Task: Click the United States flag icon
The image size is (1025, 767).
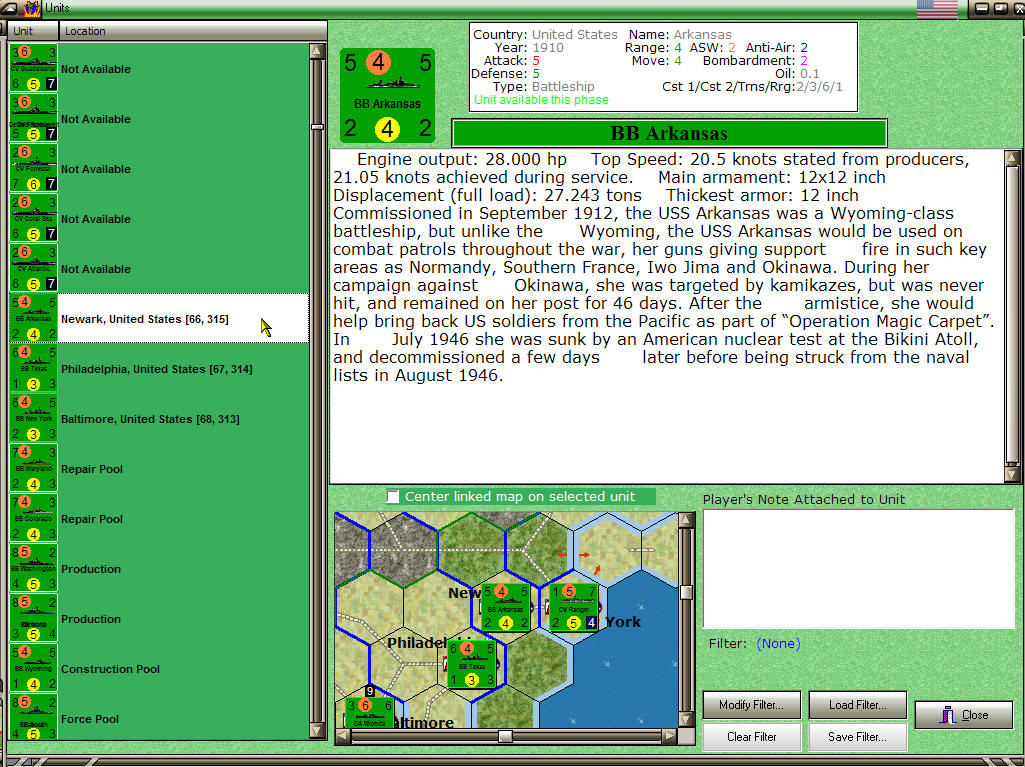Action: (937, 9)
